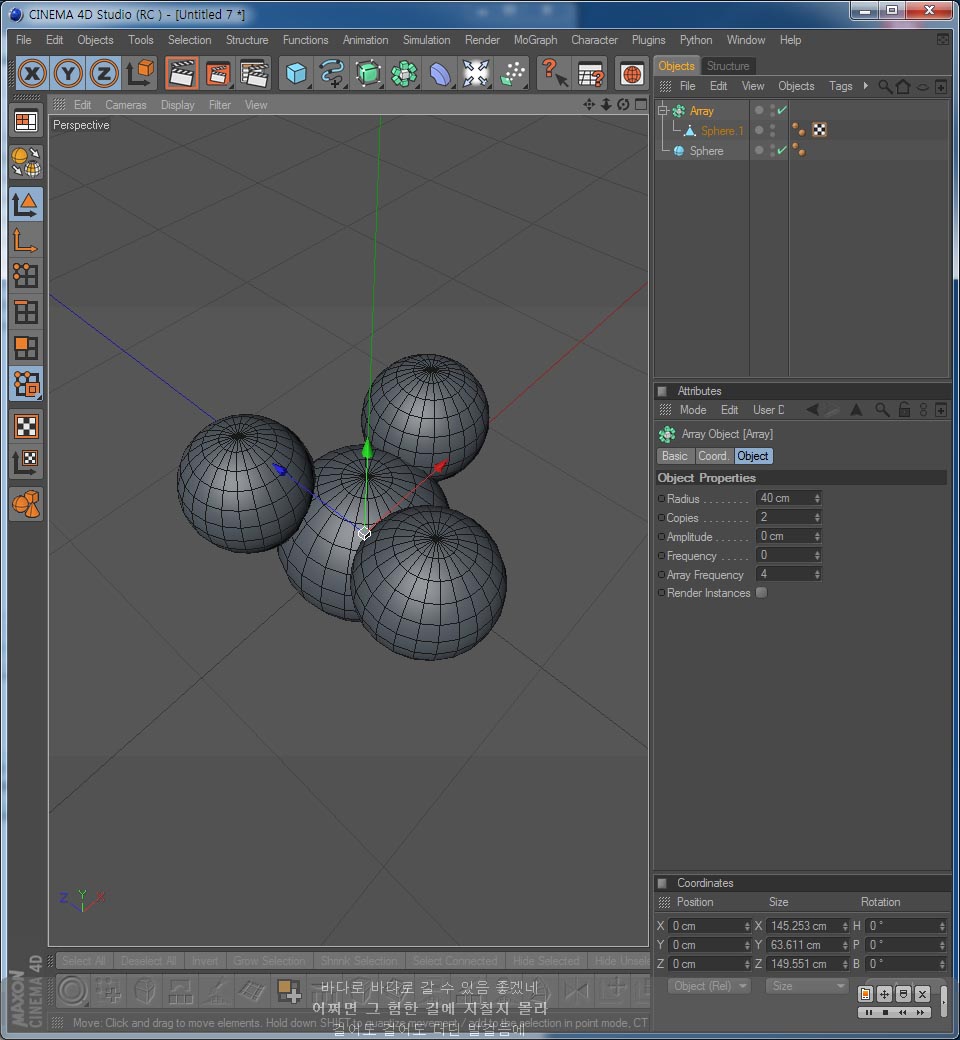
Task: Click attribute manager up arrow
Action: point(857,410)
